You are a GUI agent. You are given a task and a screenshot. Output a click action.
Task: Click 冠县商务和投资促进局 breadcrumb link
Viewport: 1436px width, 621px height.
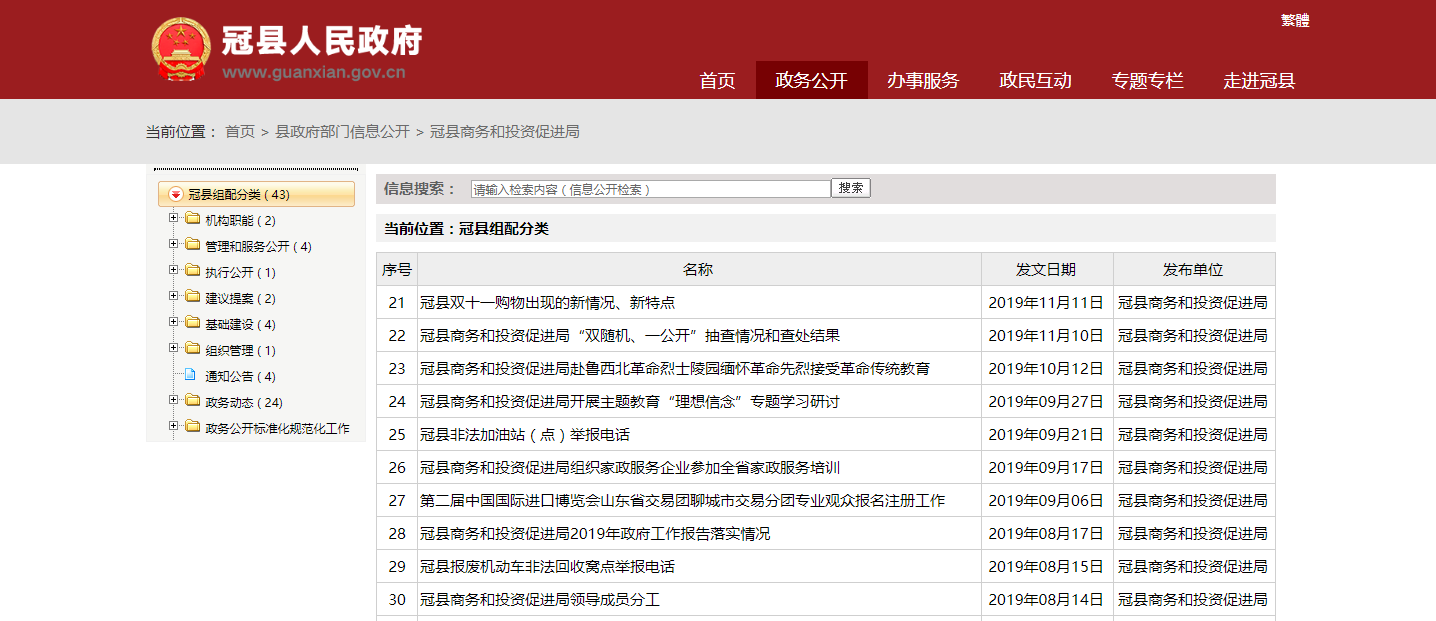pos(505,132)
